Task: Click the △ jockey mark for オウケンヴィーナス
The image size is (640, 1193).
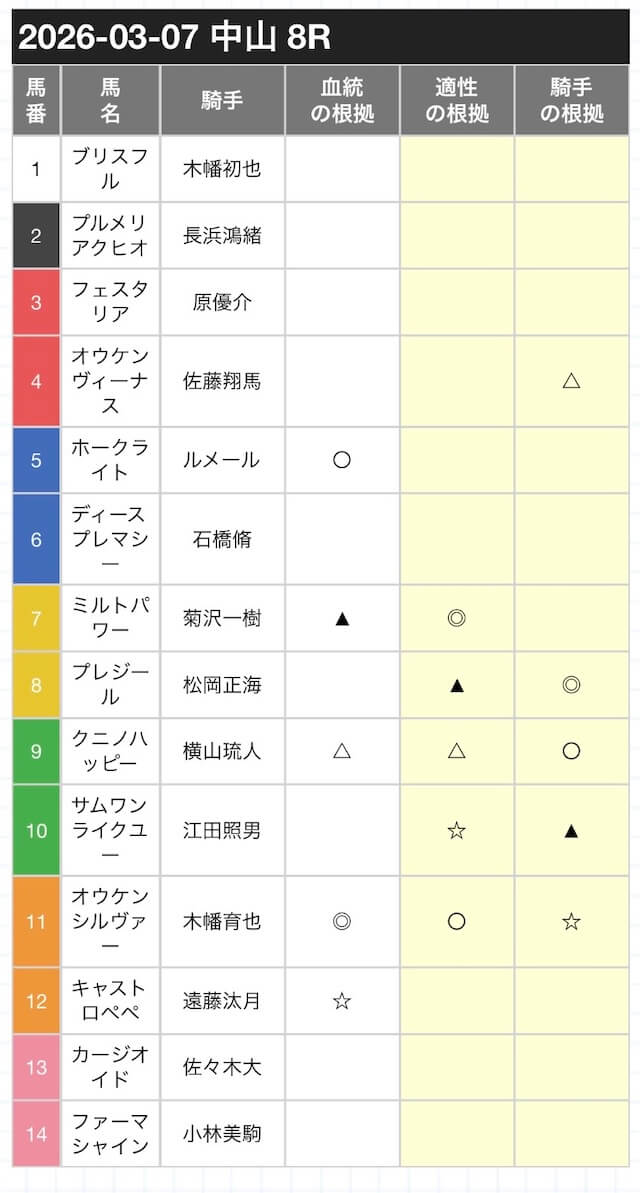Action: tap(571, 381)
